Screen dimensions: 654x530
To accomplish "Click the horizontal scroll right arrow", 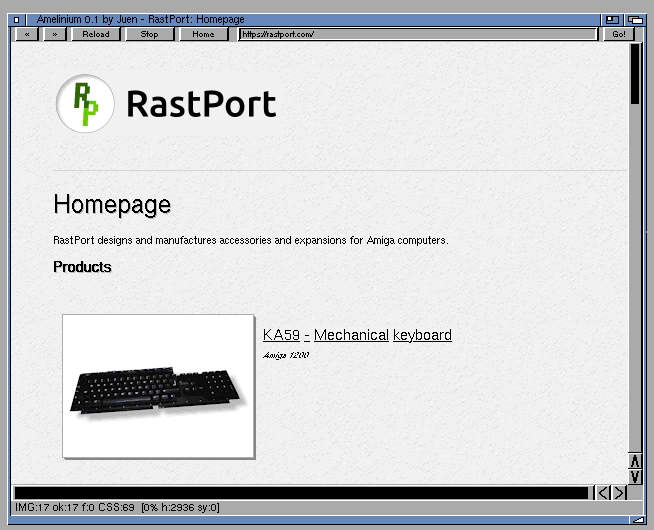I will tap(619, 493).
